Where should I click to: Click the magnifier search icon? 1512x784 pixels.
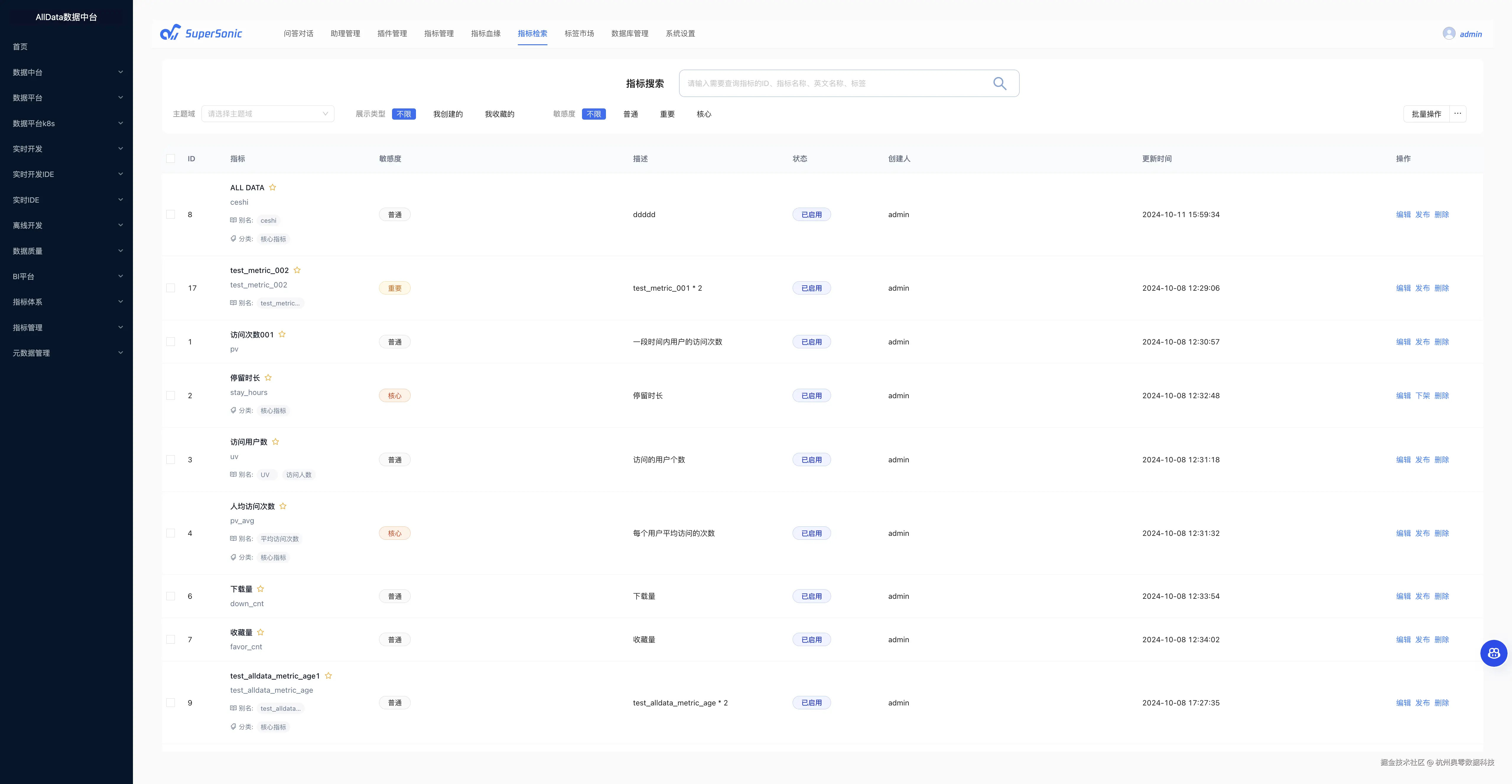tap(999, 83)
